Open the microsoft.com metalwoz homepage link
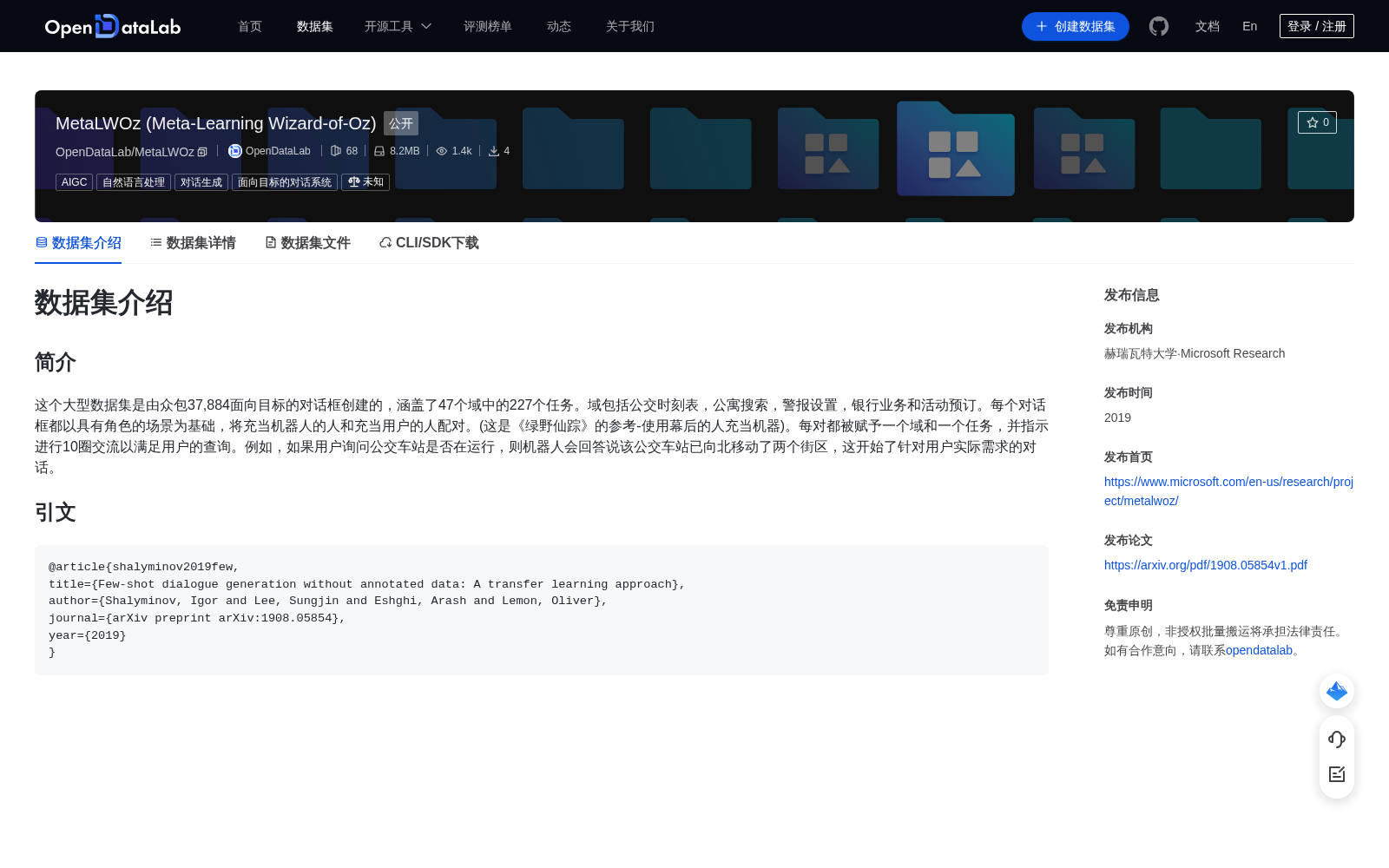This screenshot has height=868, width=1389. (1228, 491)
